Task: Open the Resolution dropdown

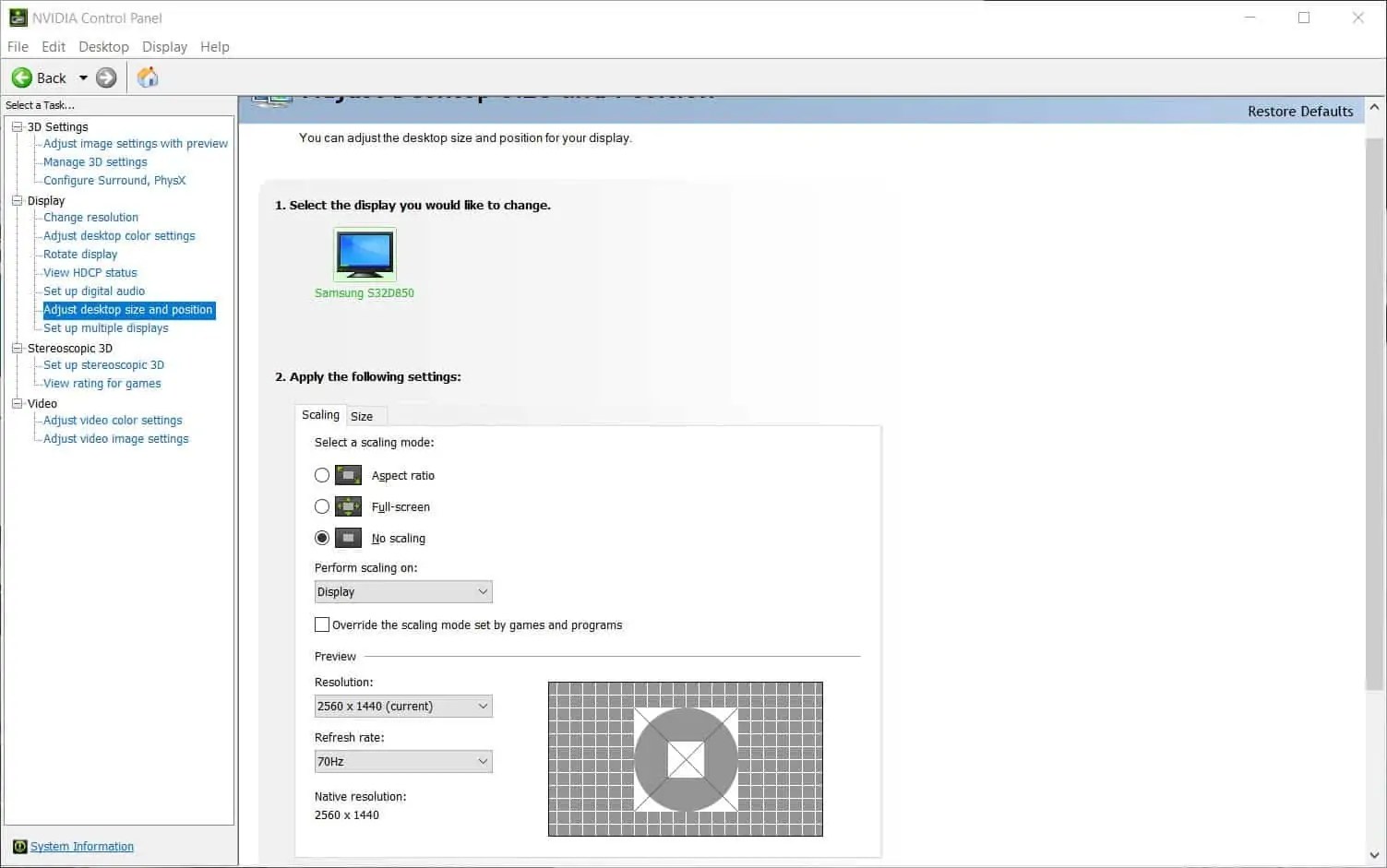Action: pyautogui.click(x=482, y=706)
